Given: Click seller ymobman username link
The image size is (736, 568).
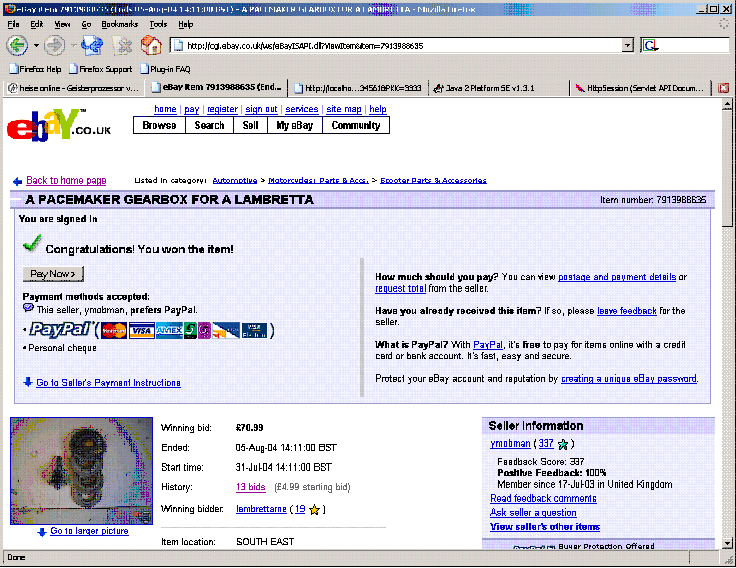Looking at the screenshot, I should [x=510, y=444].
